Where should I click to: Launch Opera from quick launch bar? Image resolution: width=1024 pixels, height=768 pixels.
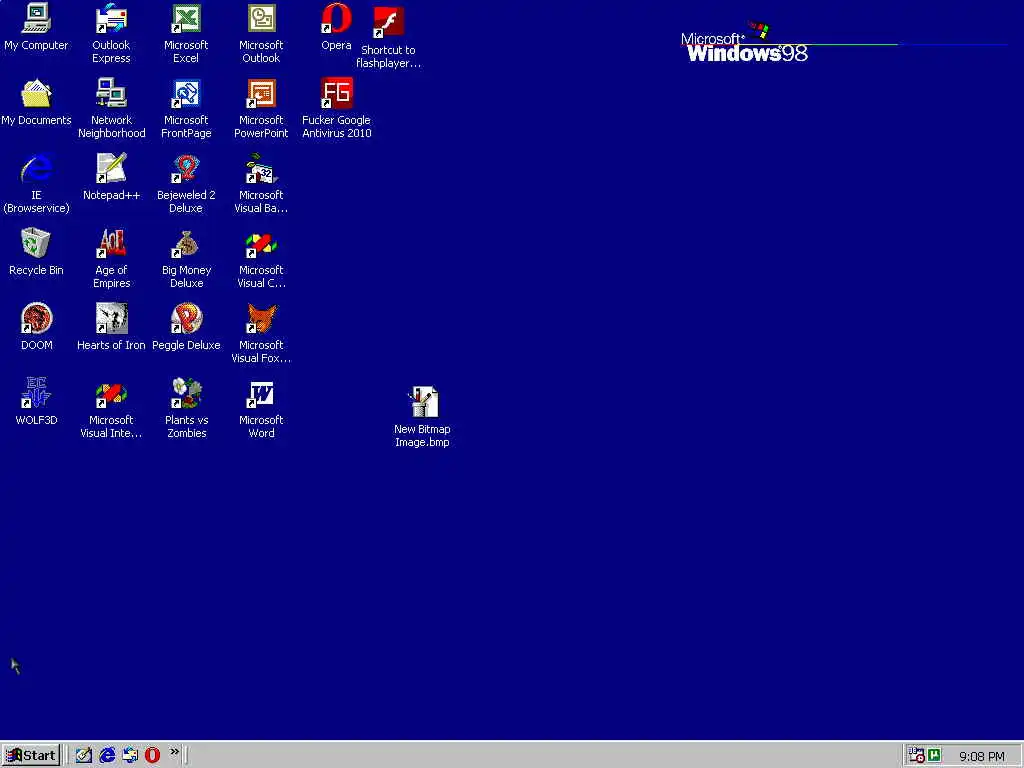[x=152, y=756]
